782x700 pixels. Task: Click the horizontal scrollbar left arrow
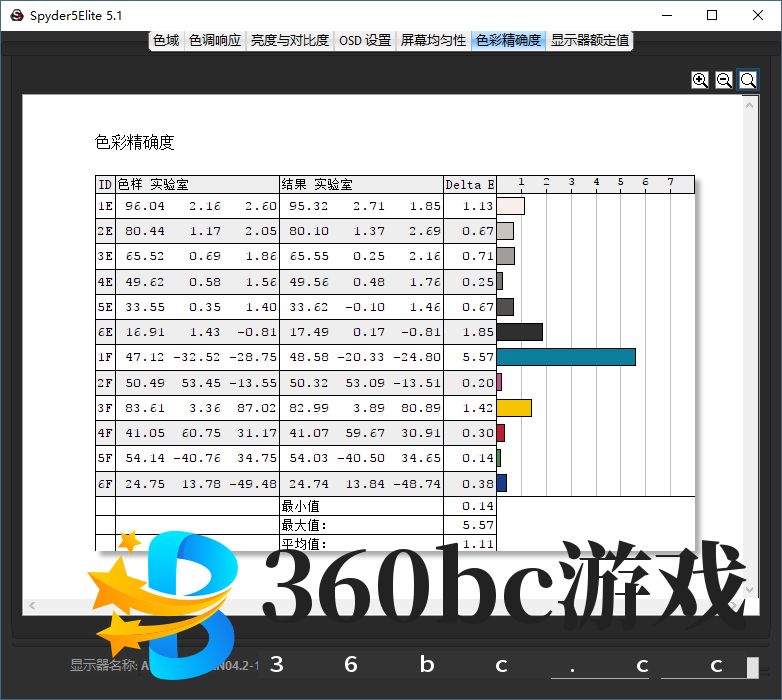click(31, 606)
